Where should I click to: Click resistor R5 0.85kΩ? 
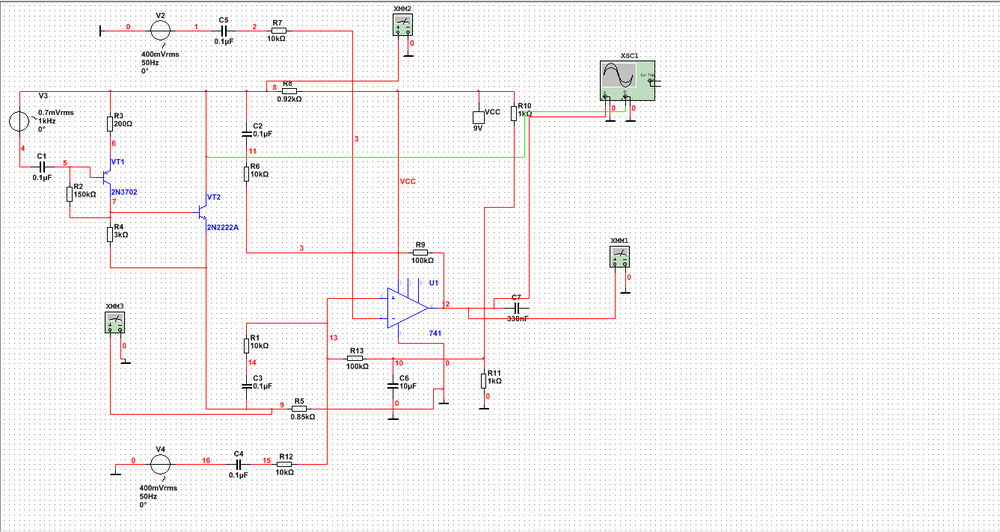(x=298, y=408)
